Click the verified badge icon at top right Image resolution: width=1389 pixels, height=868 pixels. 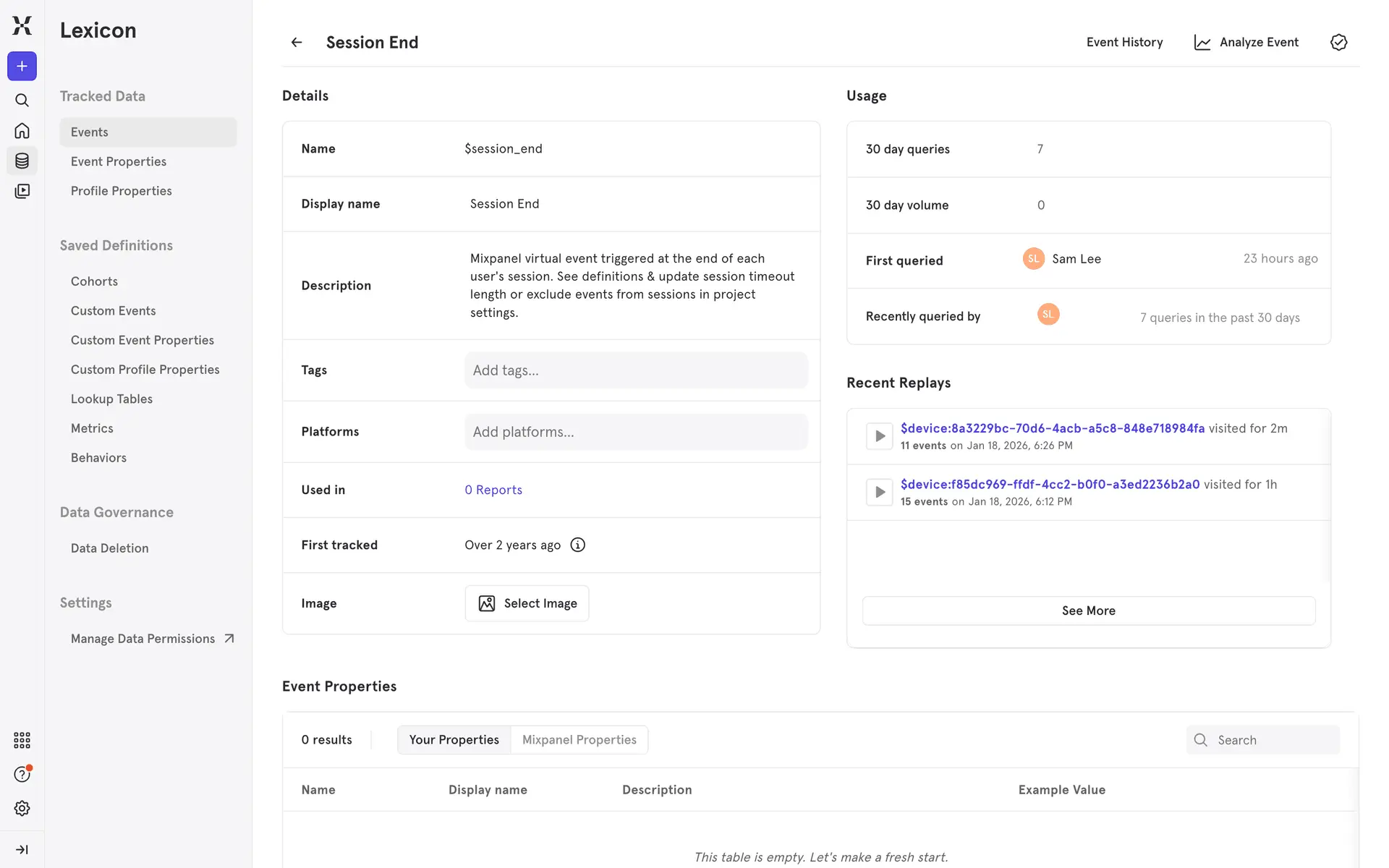[1338, 43]
